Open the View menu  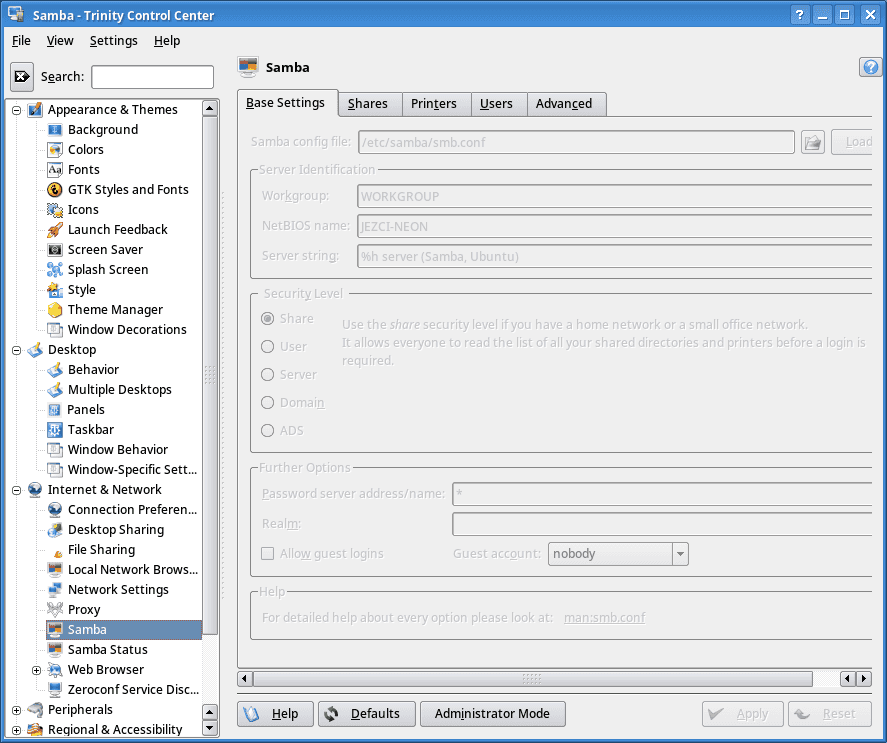(x=60, y=41)
